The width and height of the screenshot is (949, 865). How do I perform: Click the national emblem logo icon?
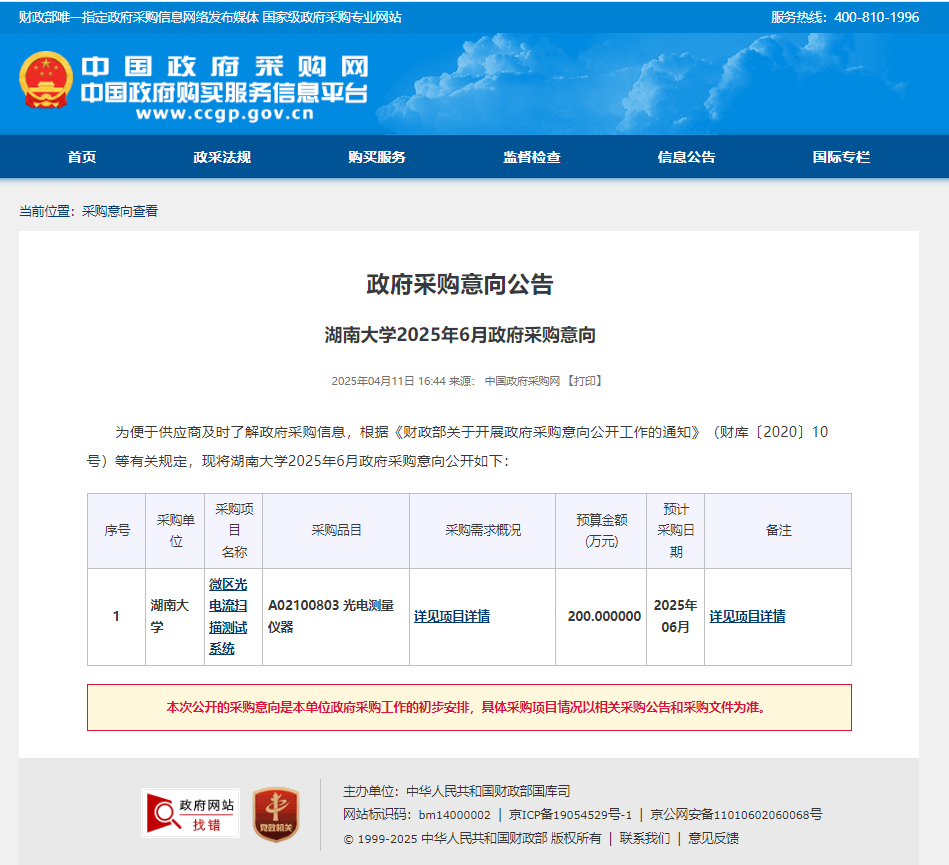coord(46,80)
